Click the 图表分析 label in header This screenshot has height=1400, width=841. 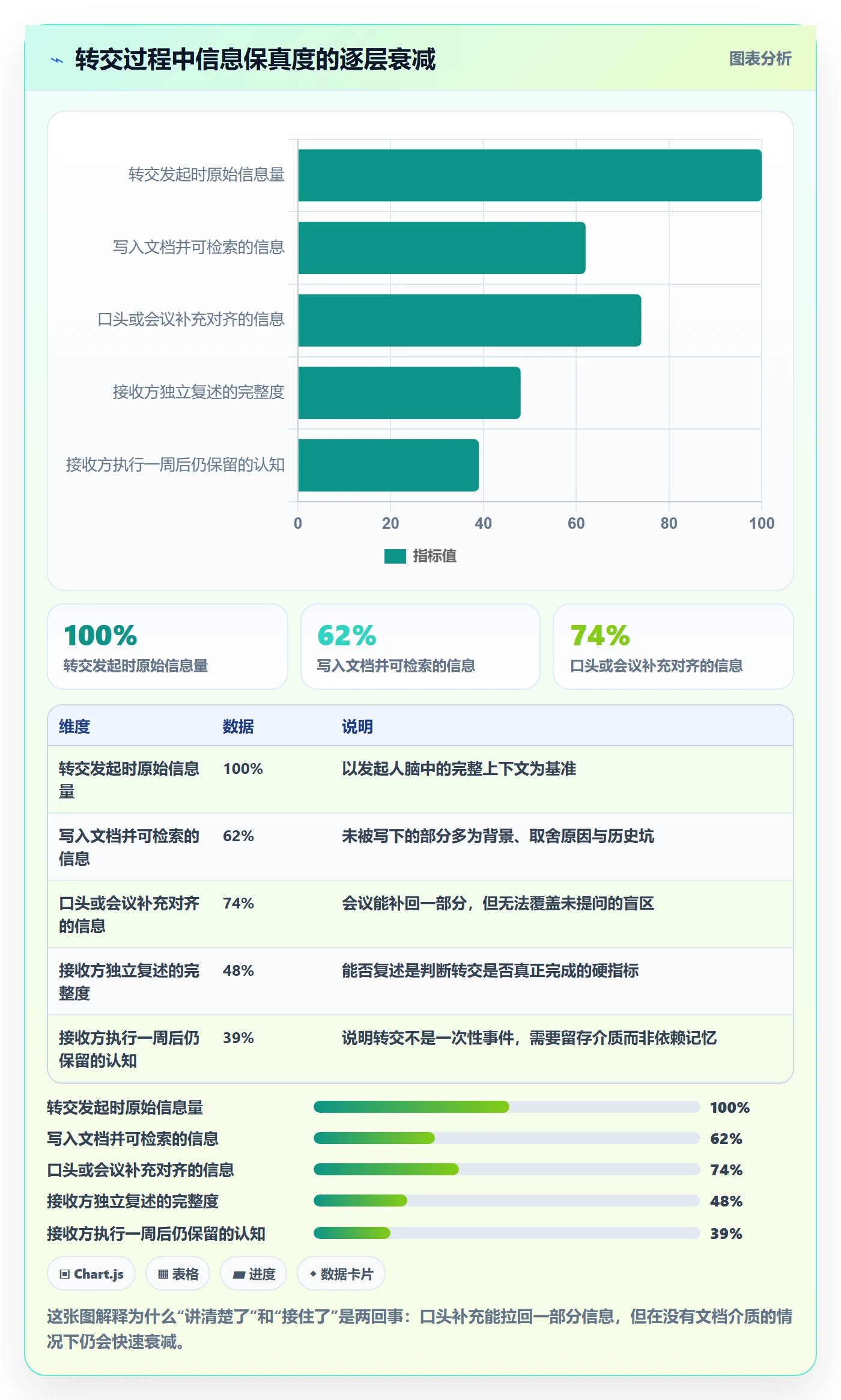(x=760, y=58)
